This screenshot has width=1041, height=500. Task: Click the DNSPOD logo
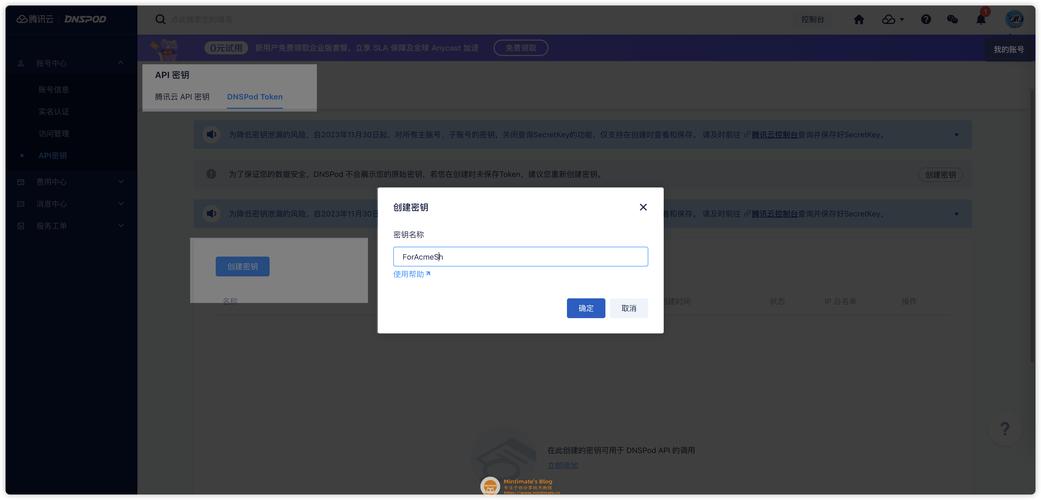pos(85,19)
